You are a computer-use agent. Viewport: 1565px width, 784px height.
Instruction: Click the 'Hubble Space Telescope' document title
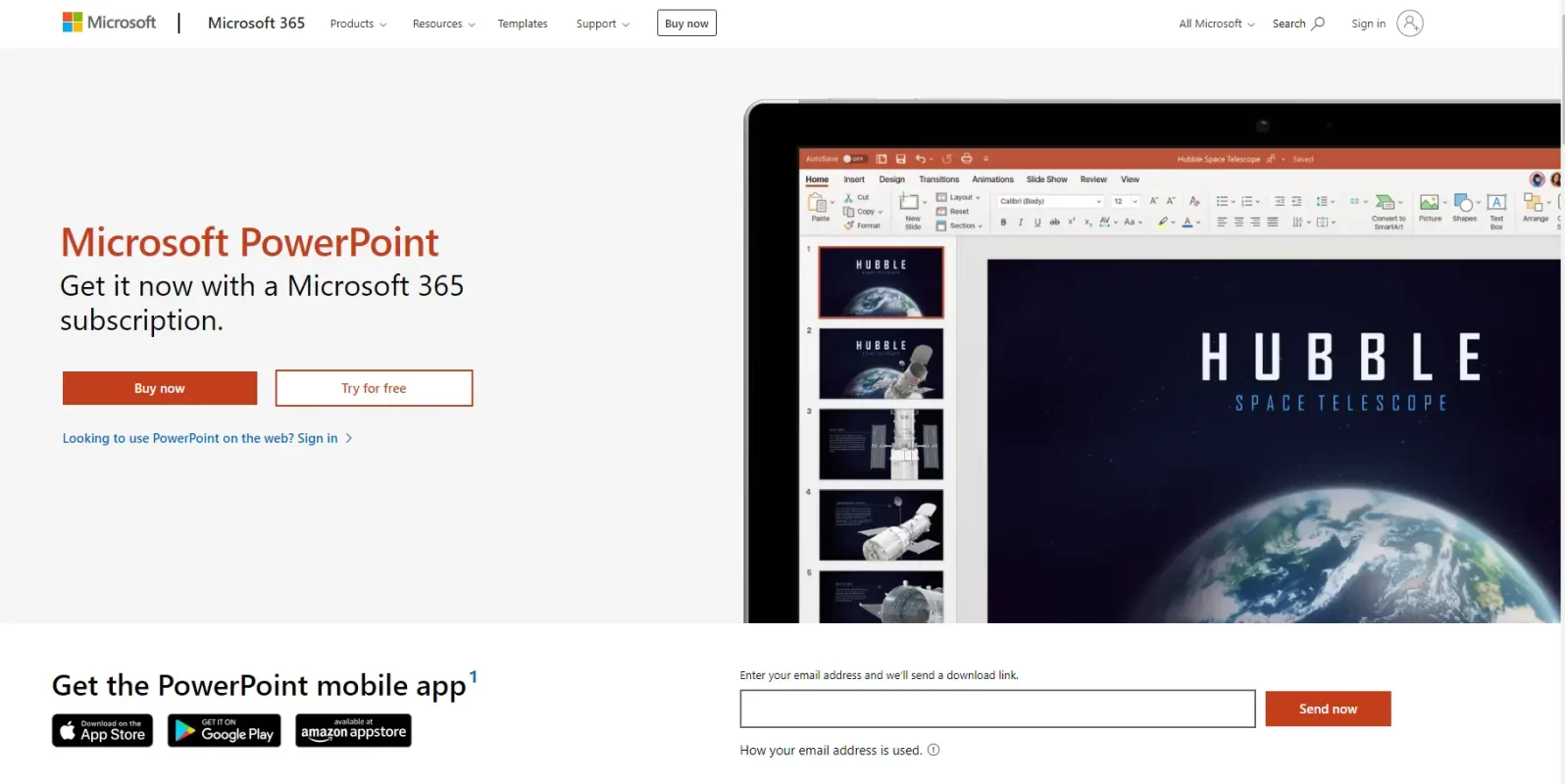pos(1219,159)
